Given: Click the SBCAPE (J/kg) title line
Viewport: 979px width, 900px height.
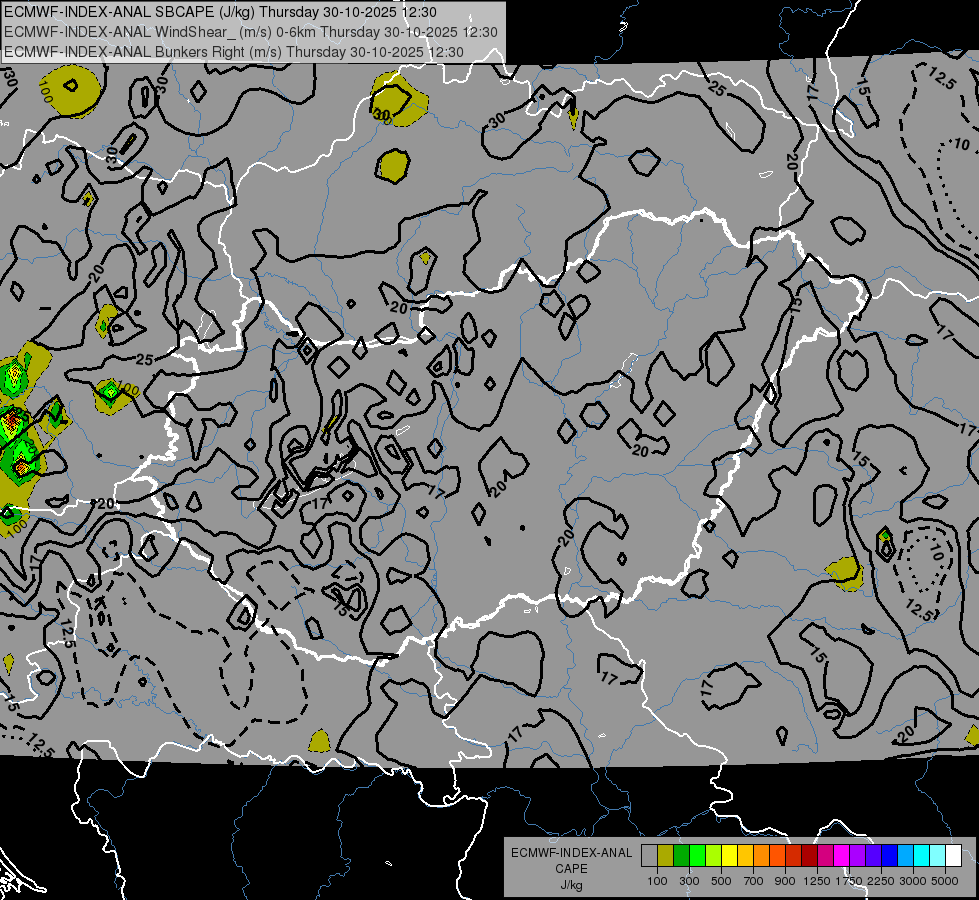Looking at the screenshot, I should pos(220,12).
